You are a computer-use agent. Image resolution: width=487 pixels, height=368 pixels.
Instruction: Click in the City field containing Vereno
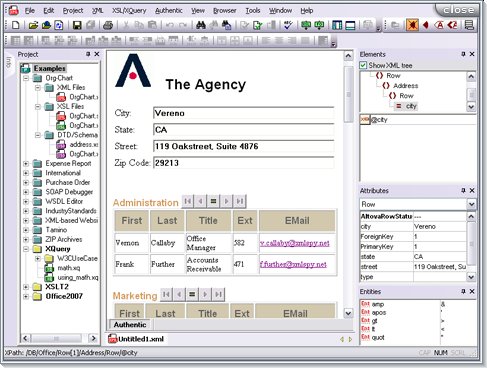click(x=244, y=113)
